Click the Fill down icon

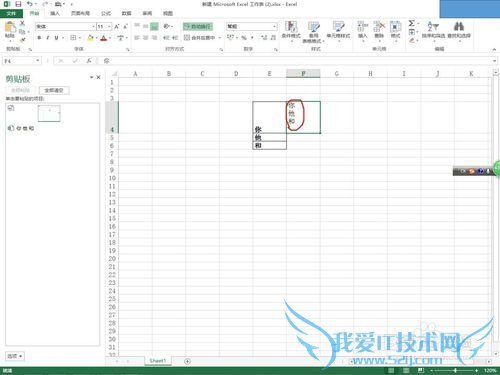[x=412, y=32]
